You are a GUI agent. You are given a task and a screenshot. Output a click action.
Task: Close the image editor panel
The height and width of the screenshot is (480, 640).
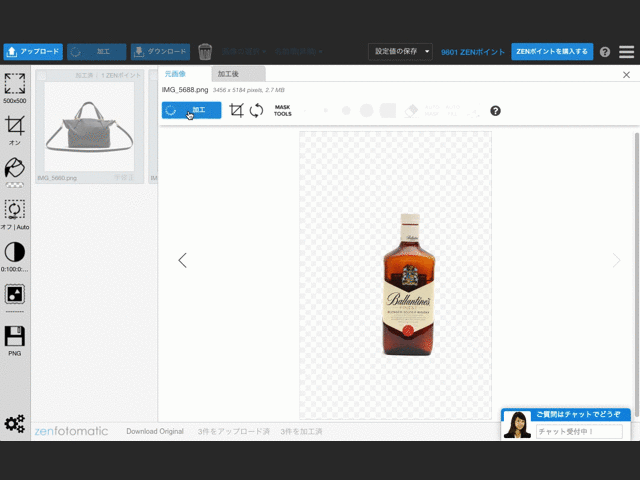[626, 75]
